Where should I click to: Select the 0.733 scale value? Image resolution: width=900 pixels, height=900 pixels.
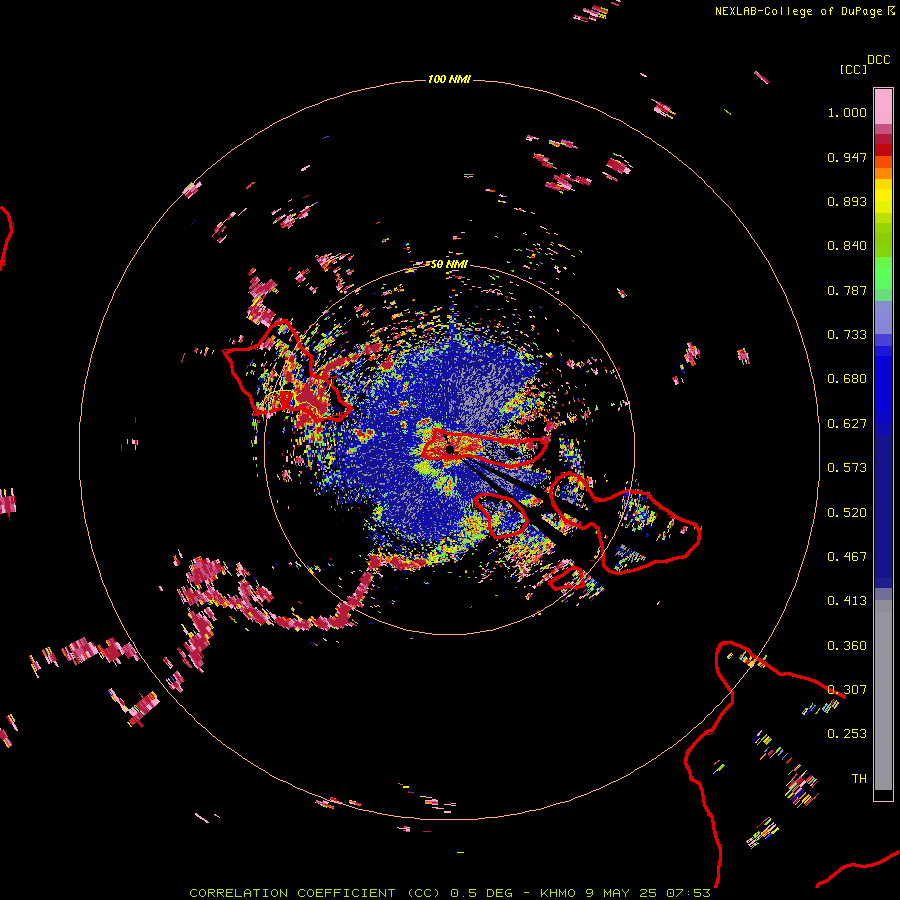[847, 335]
